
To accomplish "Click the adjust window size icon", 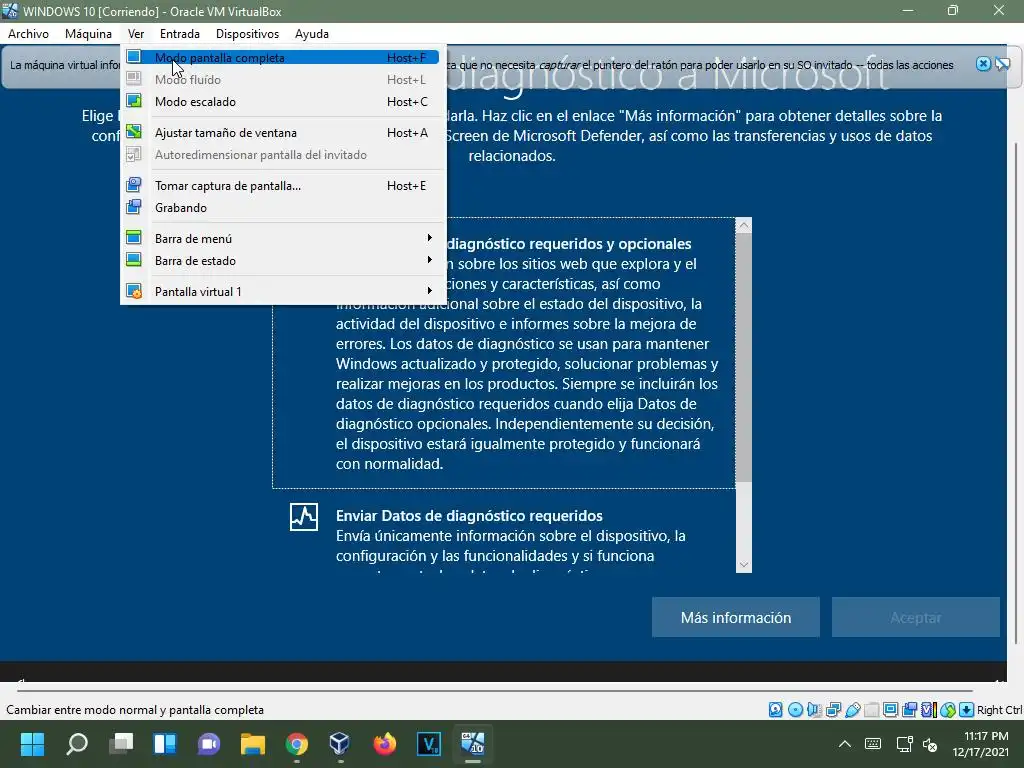I will pyautogui.click(x=134, y=132).
